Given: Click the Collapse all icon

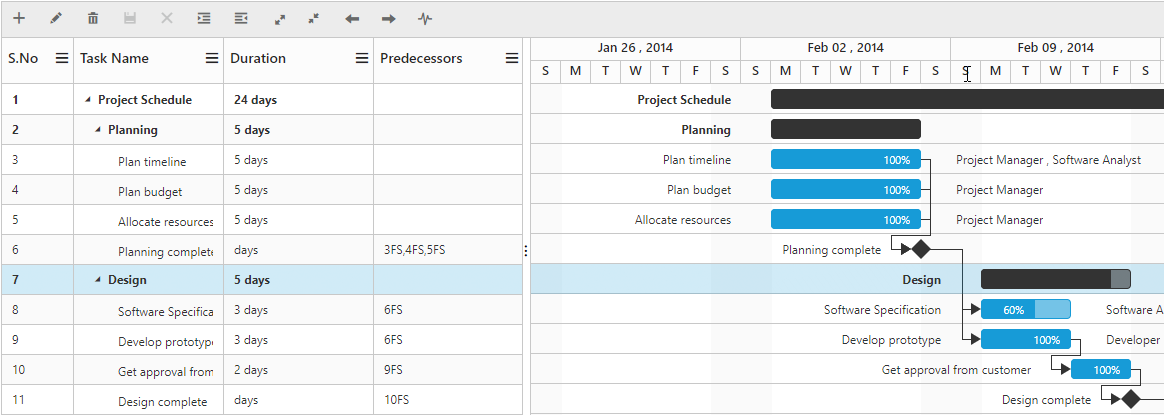Looking at the screenshot, I should pyautogui.click(x=314, y=18).
